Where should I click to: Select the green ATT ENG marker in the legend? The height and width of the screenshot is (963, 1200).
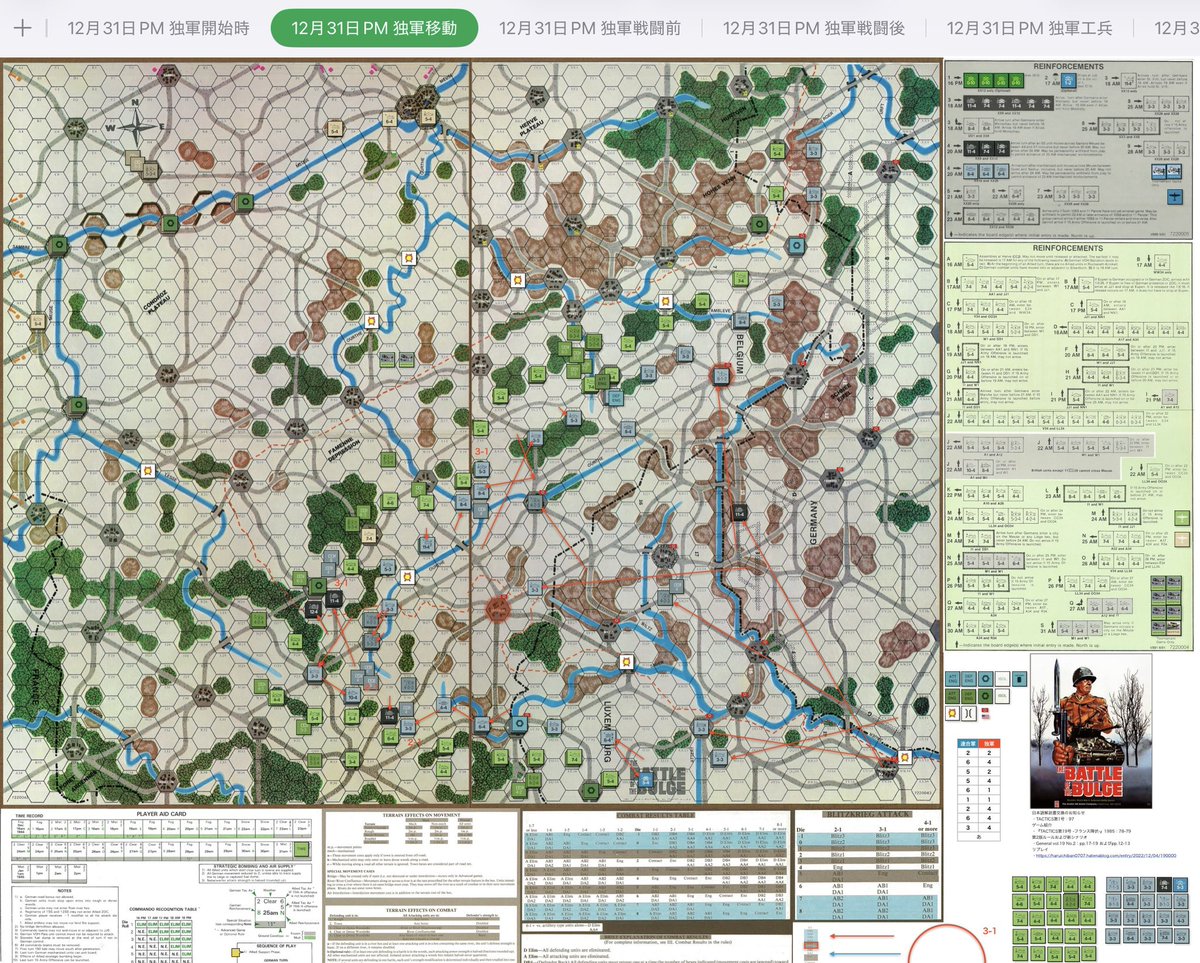[x=952, y=696]
